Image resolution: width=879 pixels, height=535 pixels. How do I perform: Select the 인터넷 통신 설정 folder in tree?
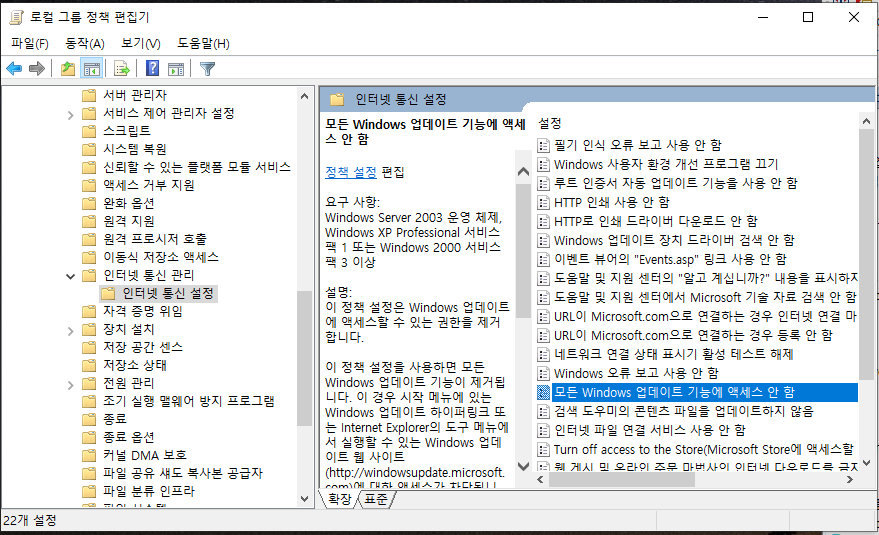[x=167, y=293]
